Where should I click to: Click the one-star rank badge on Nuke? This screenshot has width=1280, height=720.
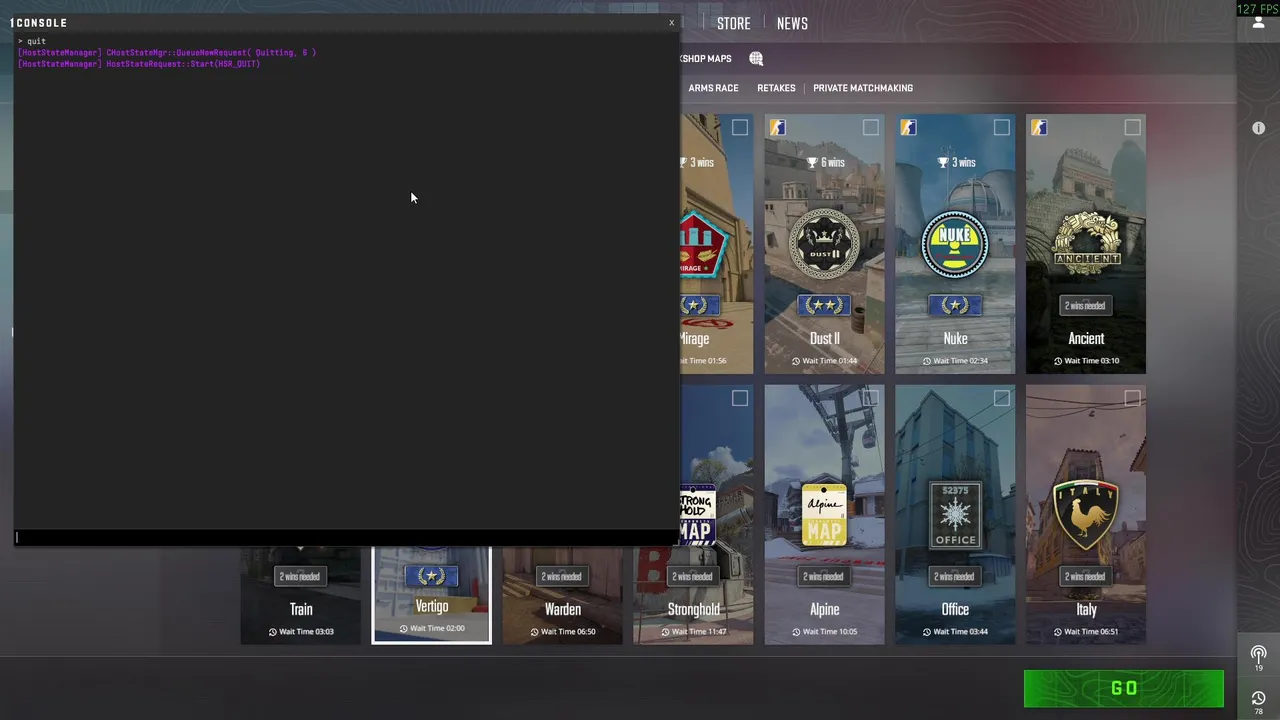tap(955, 305)
